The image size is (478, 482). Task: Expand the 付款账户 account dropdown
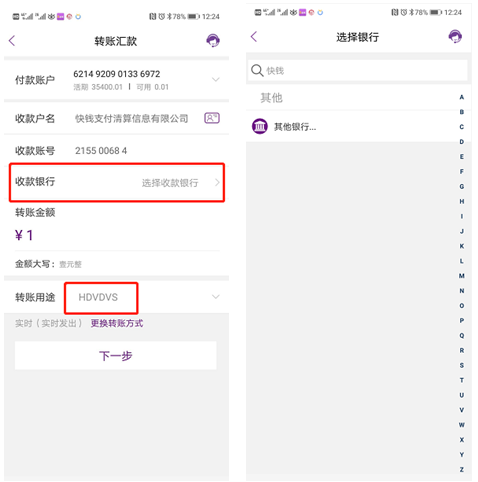point(216,79)
